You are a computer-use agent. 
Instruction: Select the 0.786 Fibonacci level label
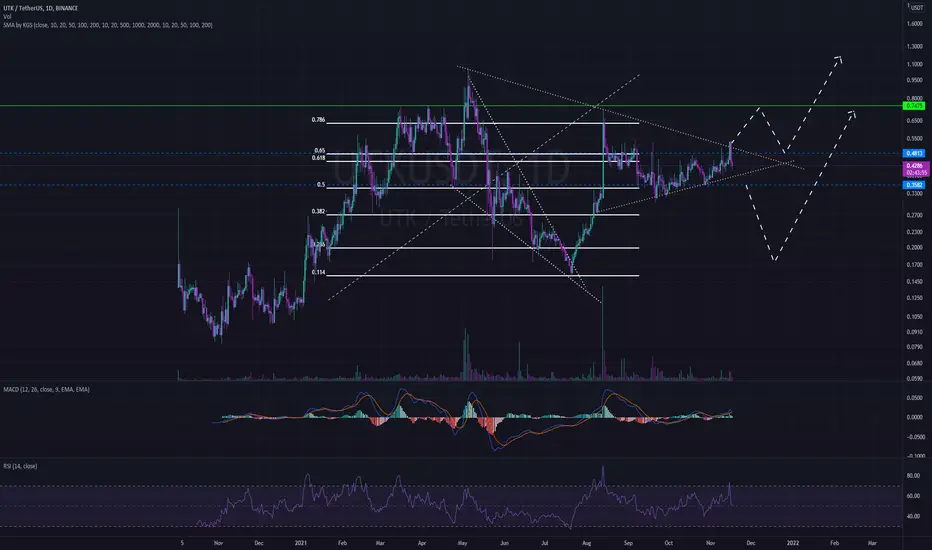coord(318,120)
